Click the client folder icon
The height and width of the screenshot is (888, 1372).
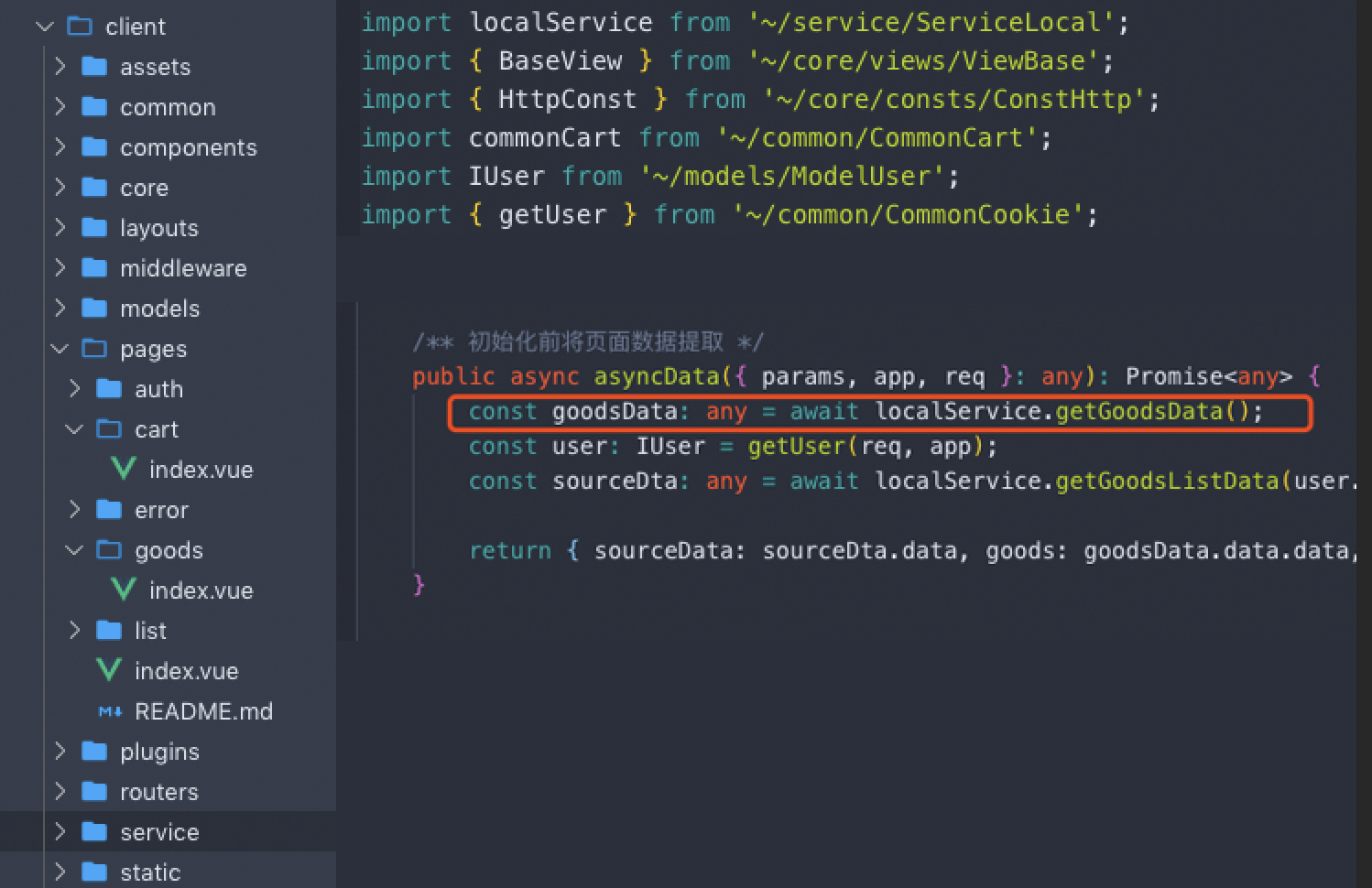pyautogui.click(x=81, y=27)
